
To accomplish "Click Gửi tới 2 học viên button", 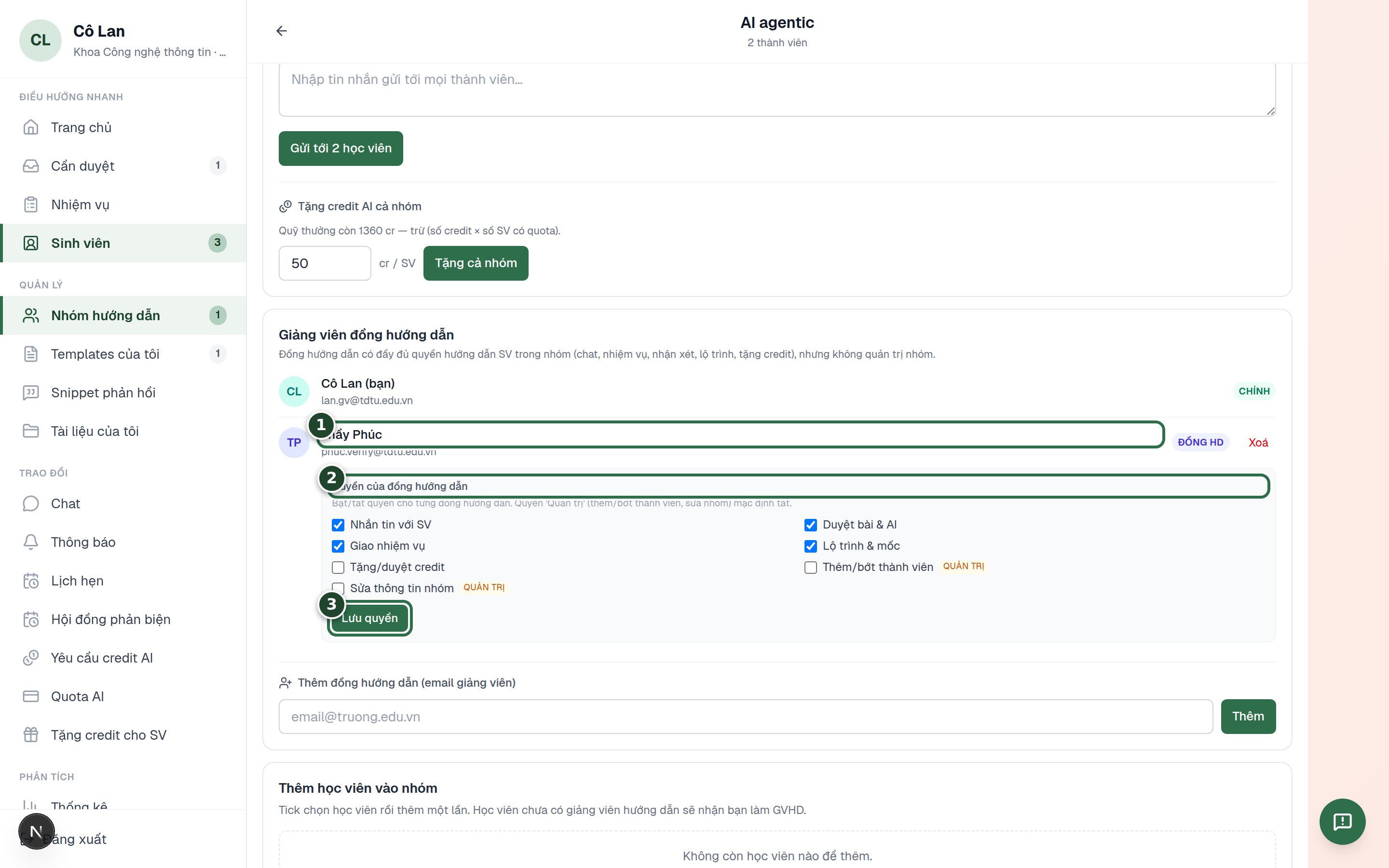I will click(x=341, y=148).
